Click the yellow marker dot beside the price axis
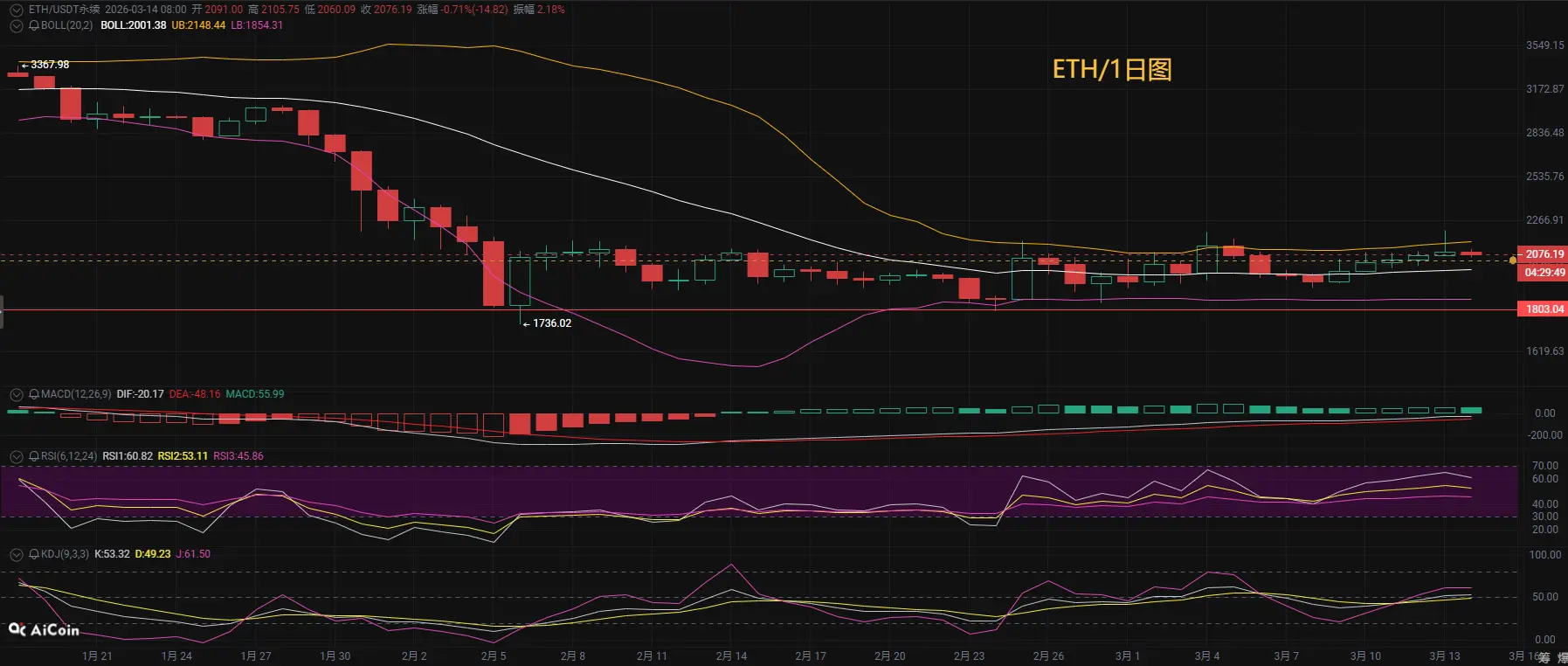 [x=1513, y=260]
